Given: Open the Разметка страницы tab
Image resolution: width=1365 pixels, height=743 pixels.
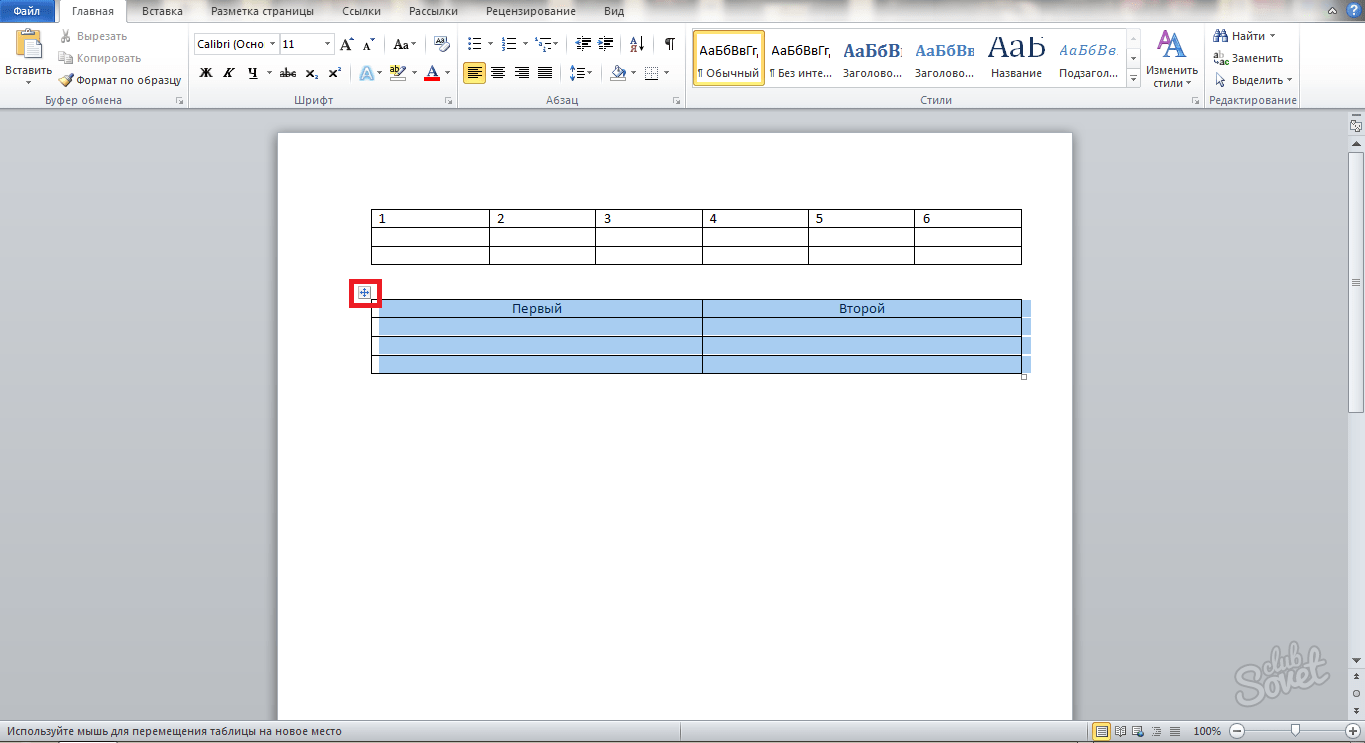Looking at the screenshot, I should pos(262,11).
